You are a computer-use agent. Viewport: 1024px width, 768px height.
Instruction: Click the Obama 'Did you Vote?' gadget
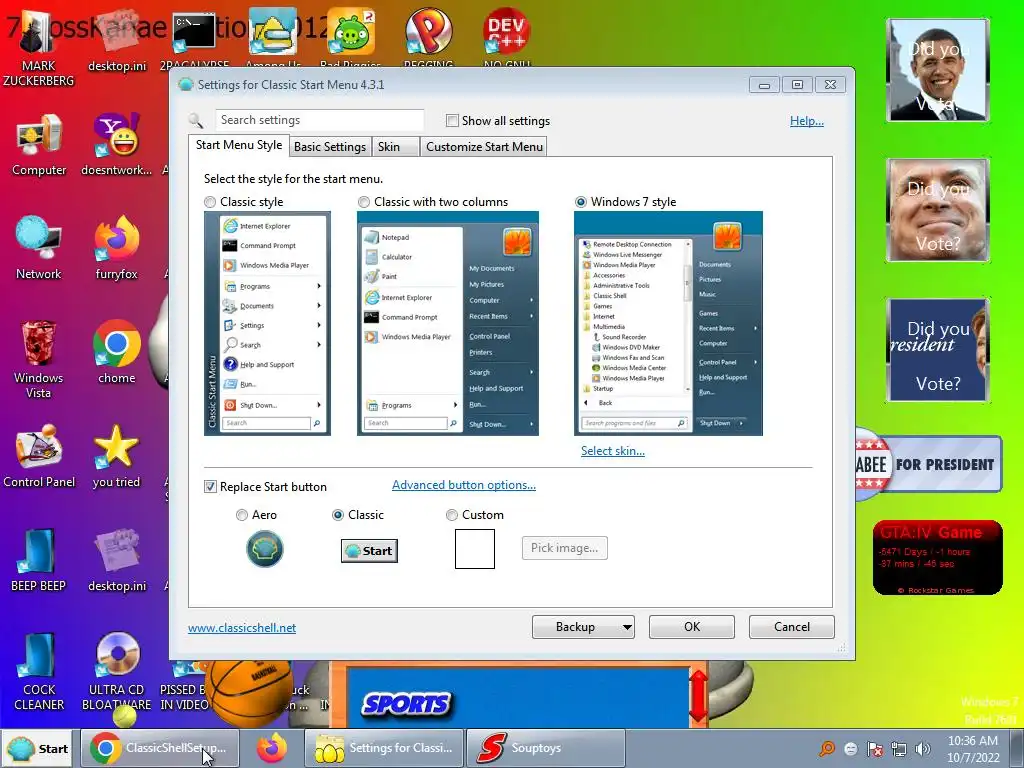[x=938, y=70]
